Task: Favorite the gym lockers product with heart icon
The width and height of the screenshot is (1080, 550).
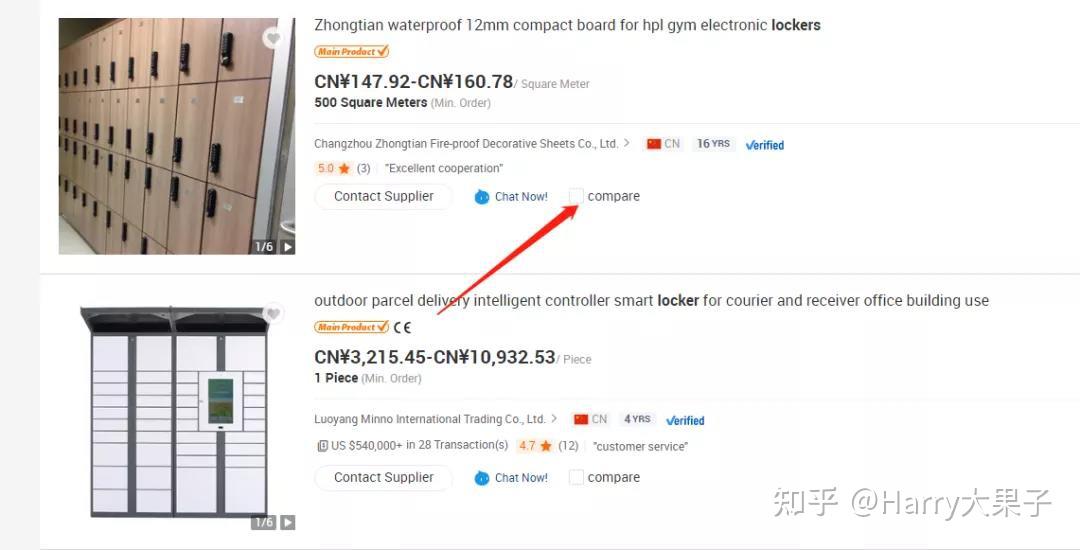Action: pos(273,39)
